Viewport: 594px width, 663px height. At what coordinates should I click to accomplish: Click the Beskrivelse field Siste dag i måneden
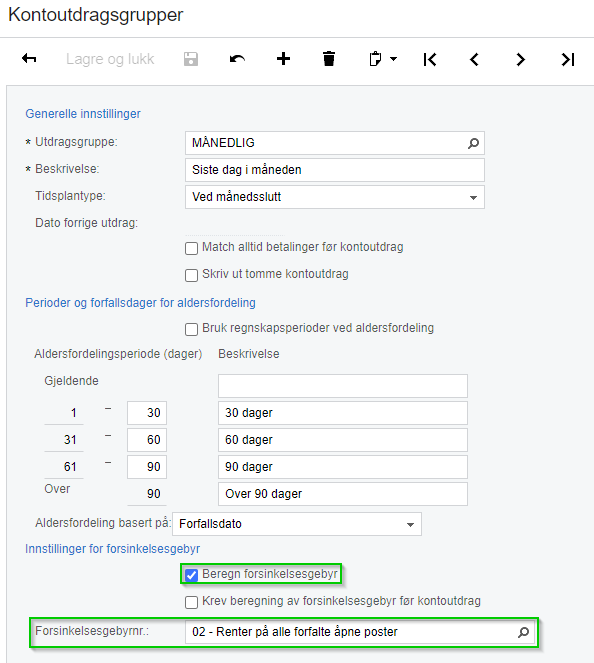[335, 170]
